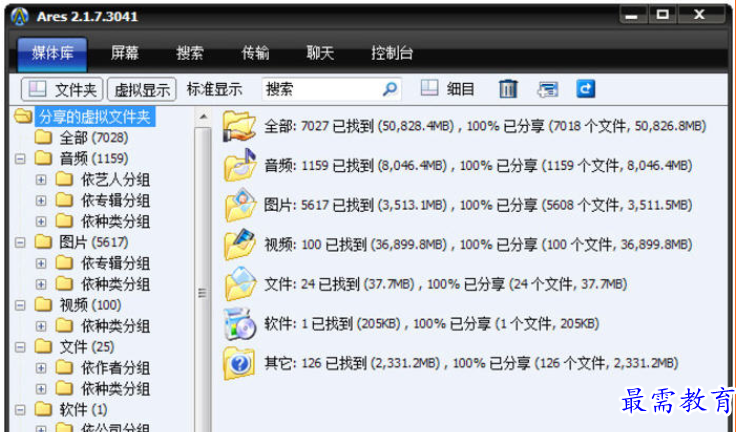This screenshot has height=432, width=743.
Task: Switch to the 媒体库 tab
Action: (x=52, y=53)
